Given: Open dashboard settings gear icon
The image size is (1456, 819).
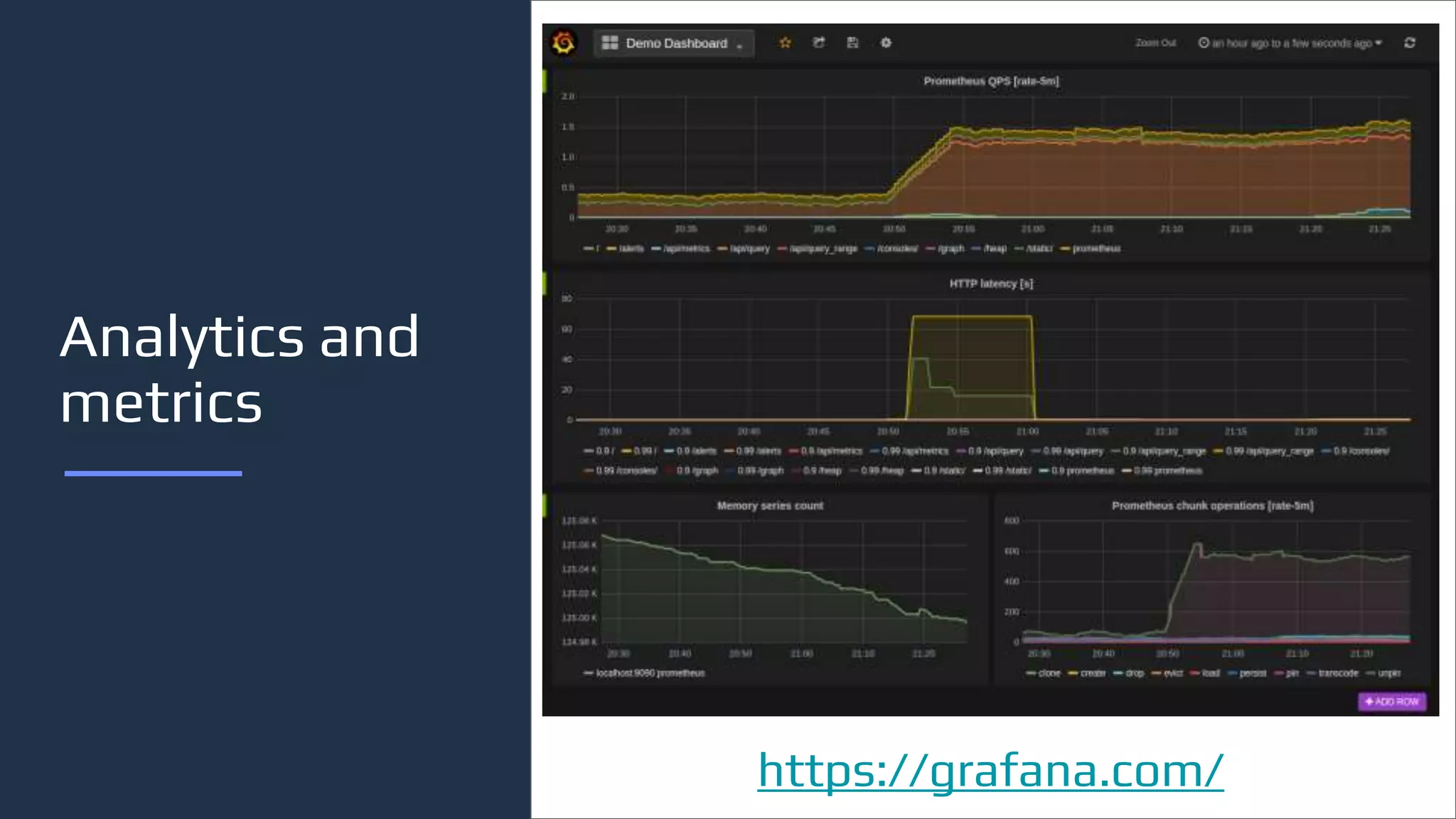Looking at the screenshot, I should pos(886,43).
